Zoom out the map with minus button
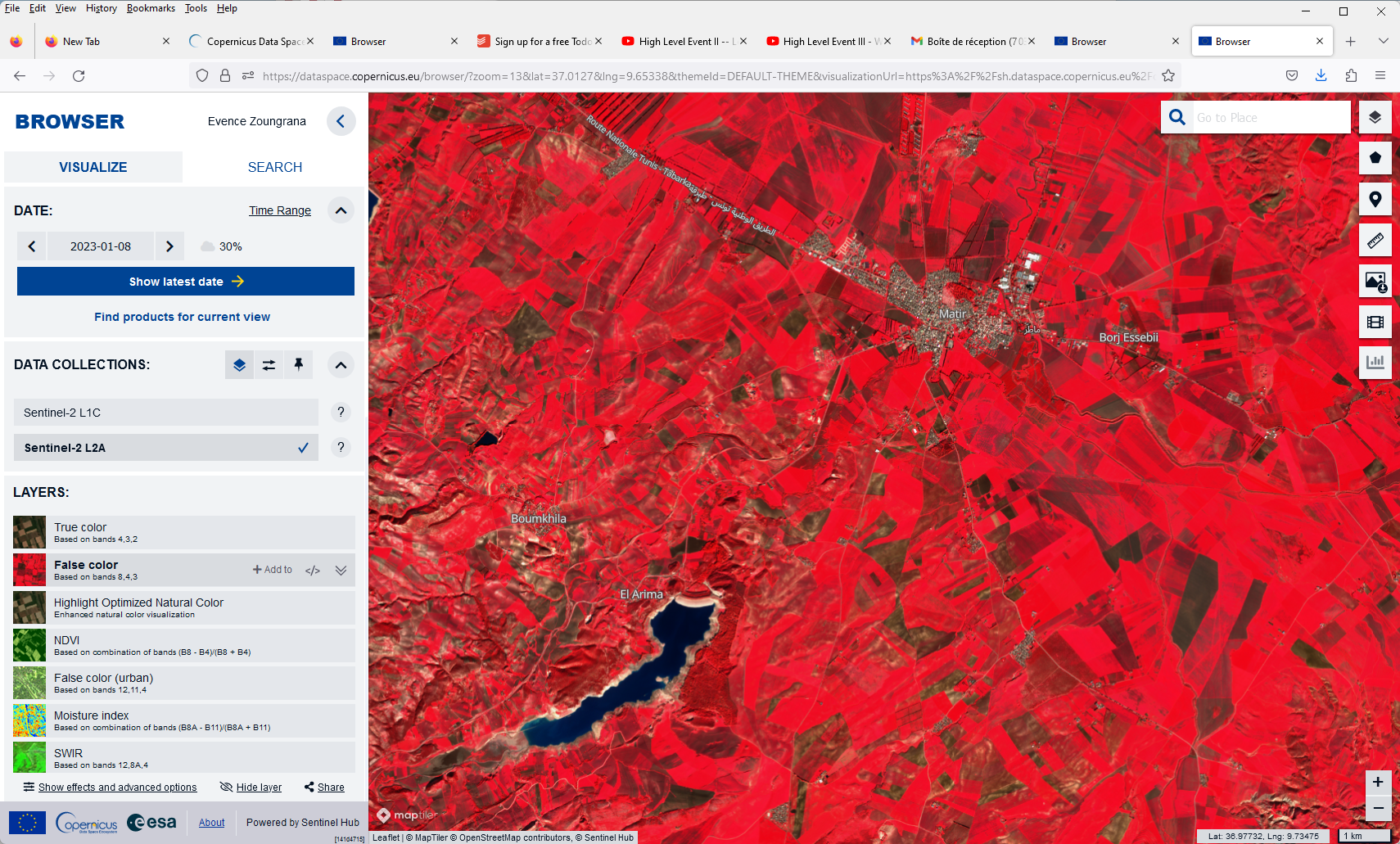This screenshot has width=1400, height=844. 1378,808
